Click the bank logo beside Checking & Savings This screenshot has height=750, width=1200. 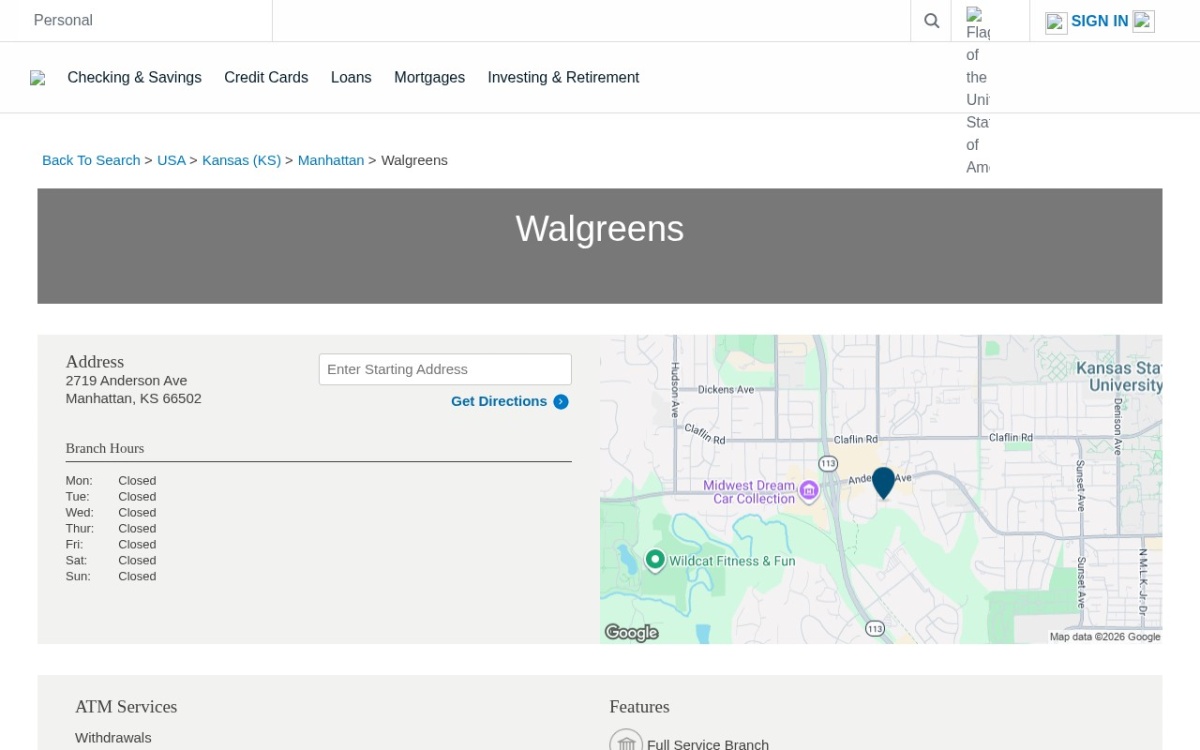[38, 78]
